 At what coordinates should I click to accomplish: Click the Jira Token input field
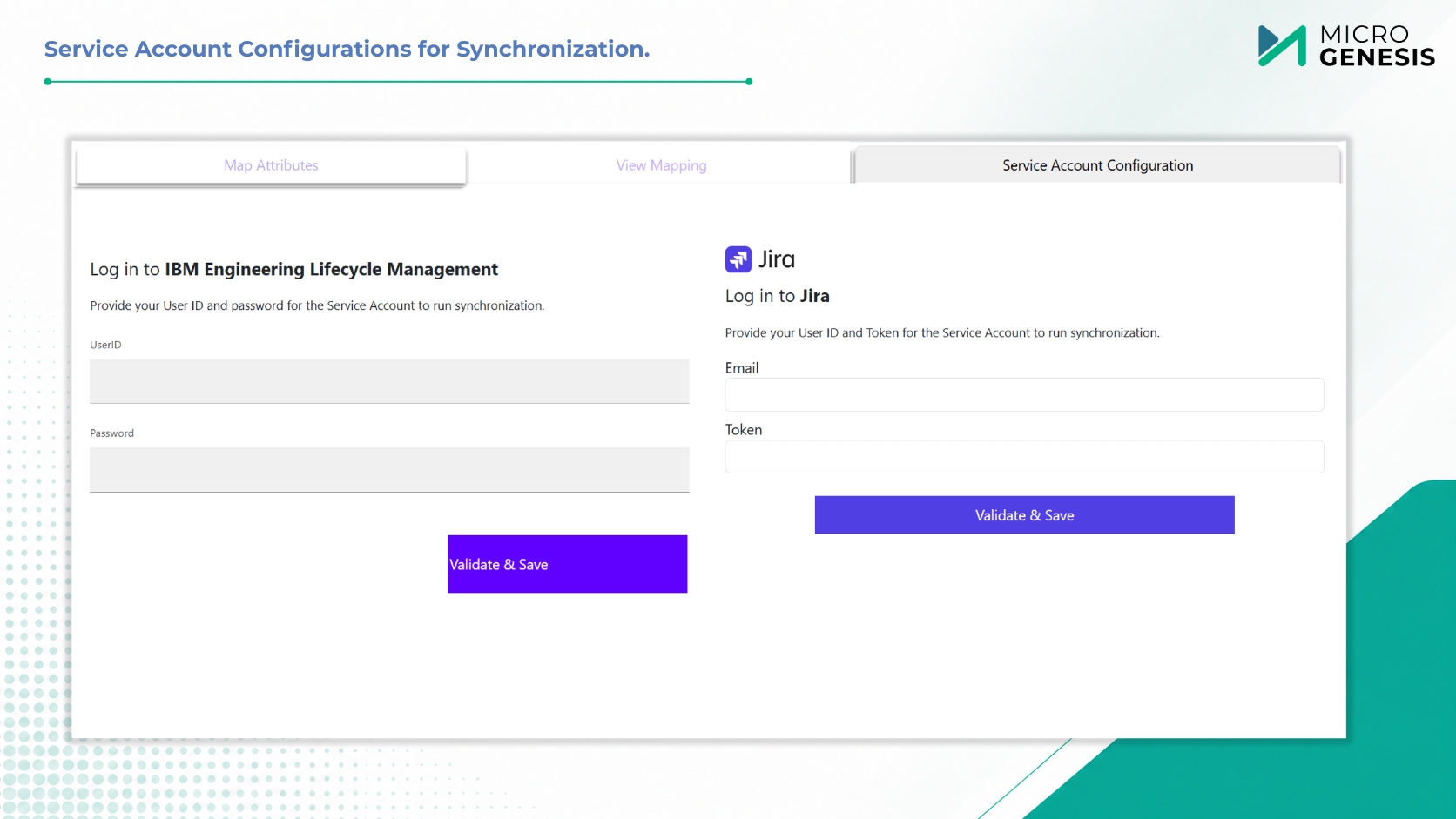coord(1024,456)
